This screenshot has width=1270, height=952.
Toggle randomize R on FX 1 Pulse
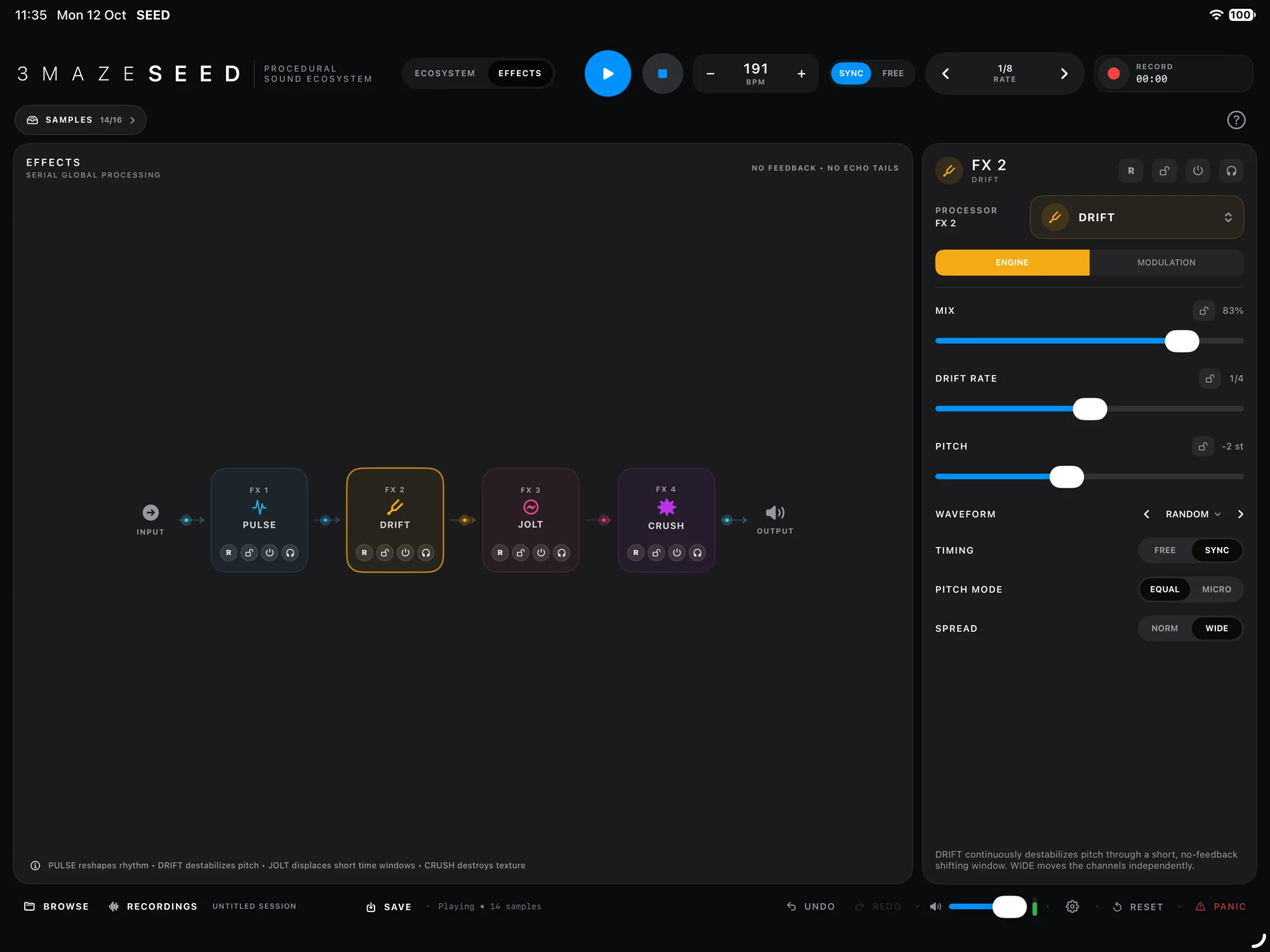point(229,553)
